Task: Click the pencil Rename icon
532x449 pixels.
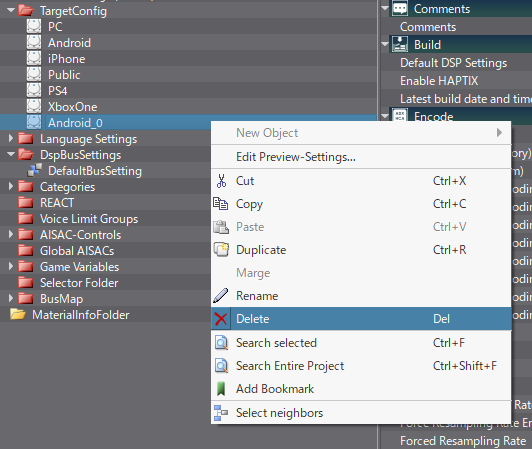Action: [221, 296]
